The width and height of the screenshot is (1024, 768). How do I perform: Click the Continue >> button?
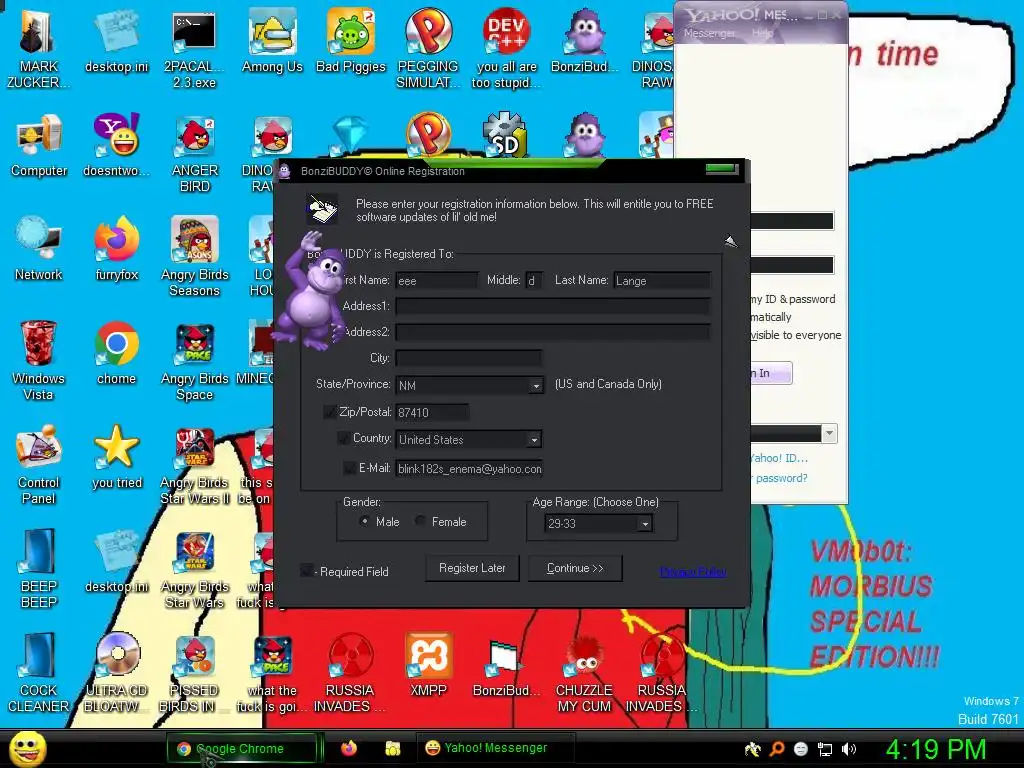pos(575,568)
